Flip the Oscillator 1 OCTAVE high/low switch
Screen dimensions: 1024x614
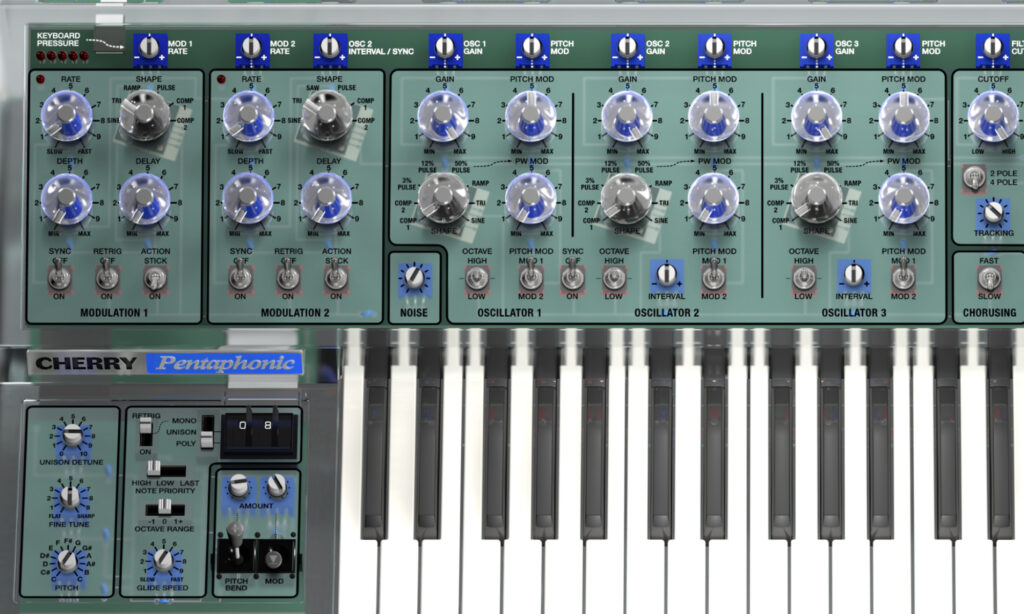(x=477, y=278)
